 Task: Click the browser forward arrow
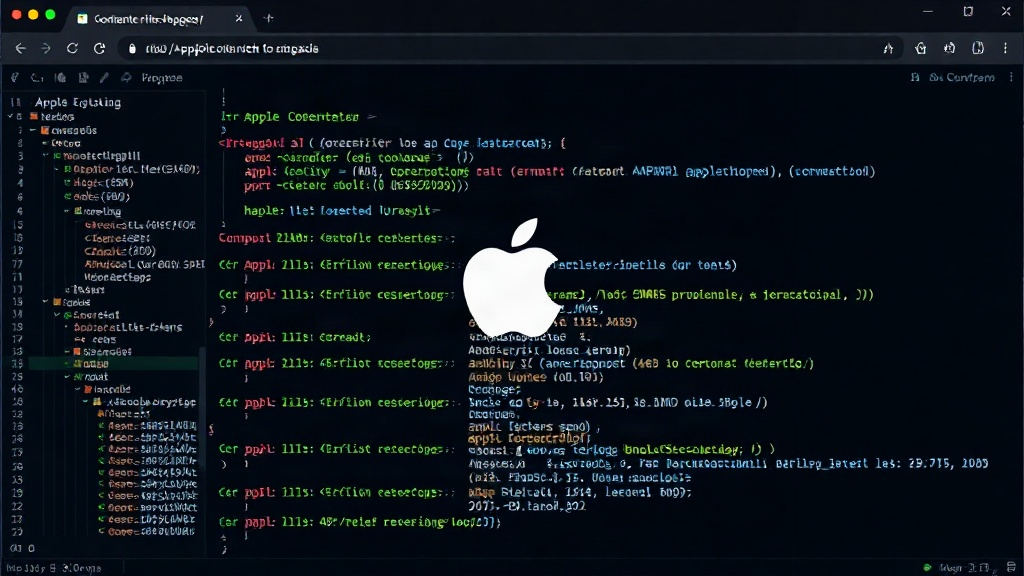[x=46, y=48]
